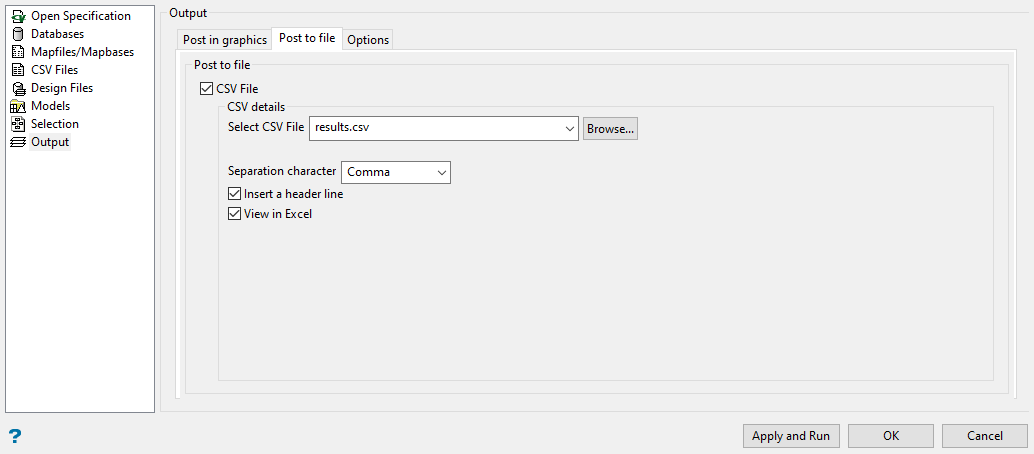1034x454 pixels.
Task: Disable the View in Excel checkbox
Action: point(235,214)
